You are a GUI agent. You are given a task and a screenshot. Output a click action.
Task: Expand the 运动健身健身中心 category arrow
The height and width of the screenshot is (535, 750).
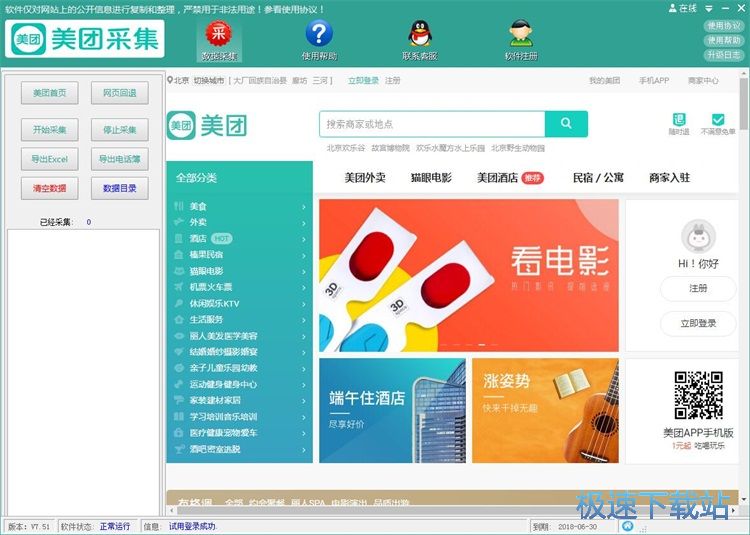click(x=304, y=385)
